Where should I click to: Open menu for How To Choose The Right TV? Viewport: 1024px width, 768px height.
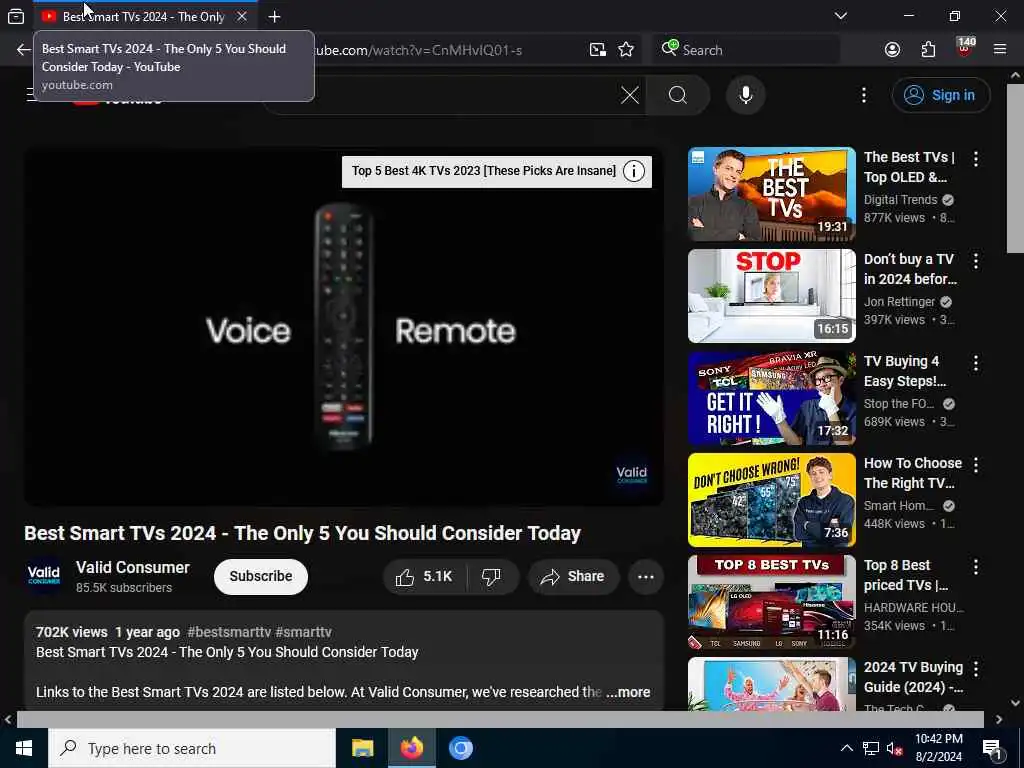pyautogui.click(x=976, y=464)
